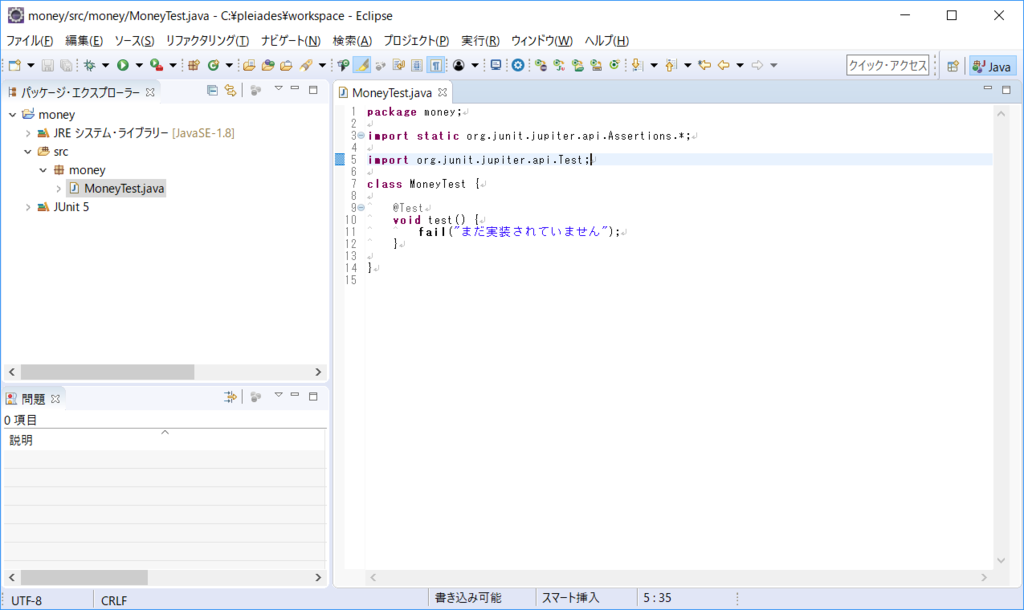Click the Save disk icon
The image size is (1024, 610).
point(48,65)
